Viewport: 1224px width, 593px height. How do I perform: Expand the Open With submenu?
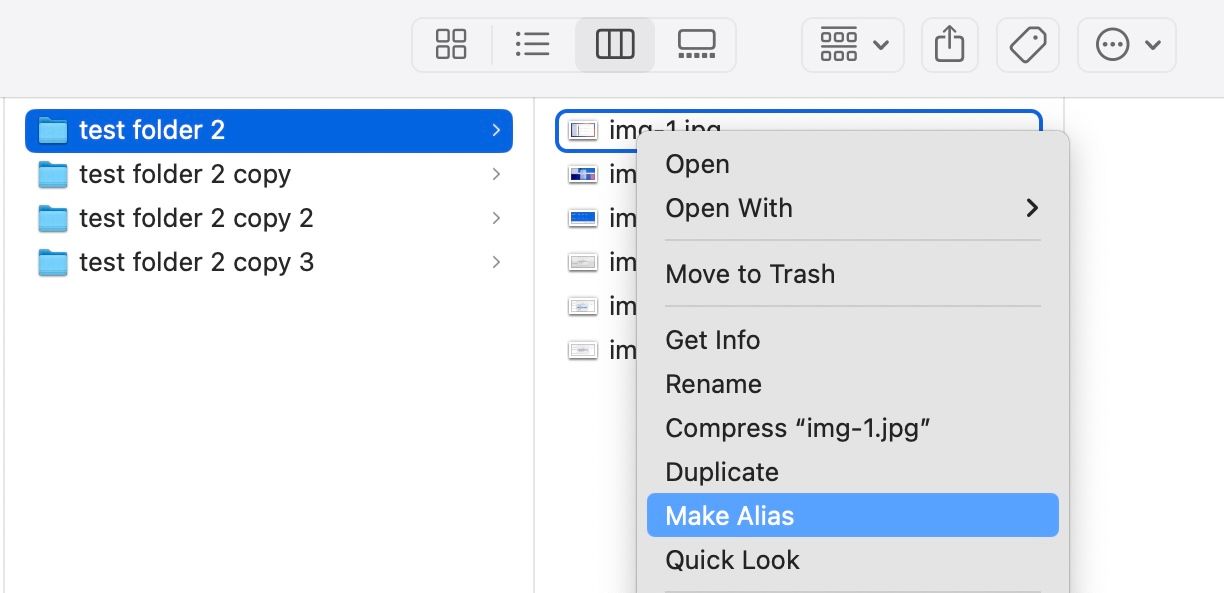click(x=852, y=208)
